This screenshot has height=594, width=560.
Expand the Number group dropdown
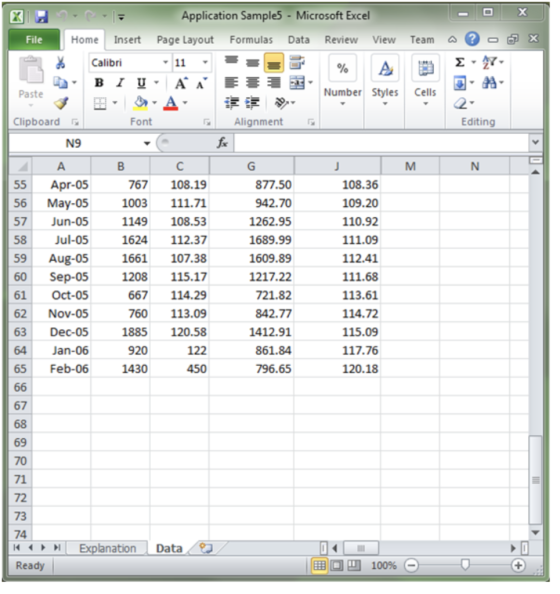[x=343, y=104]
